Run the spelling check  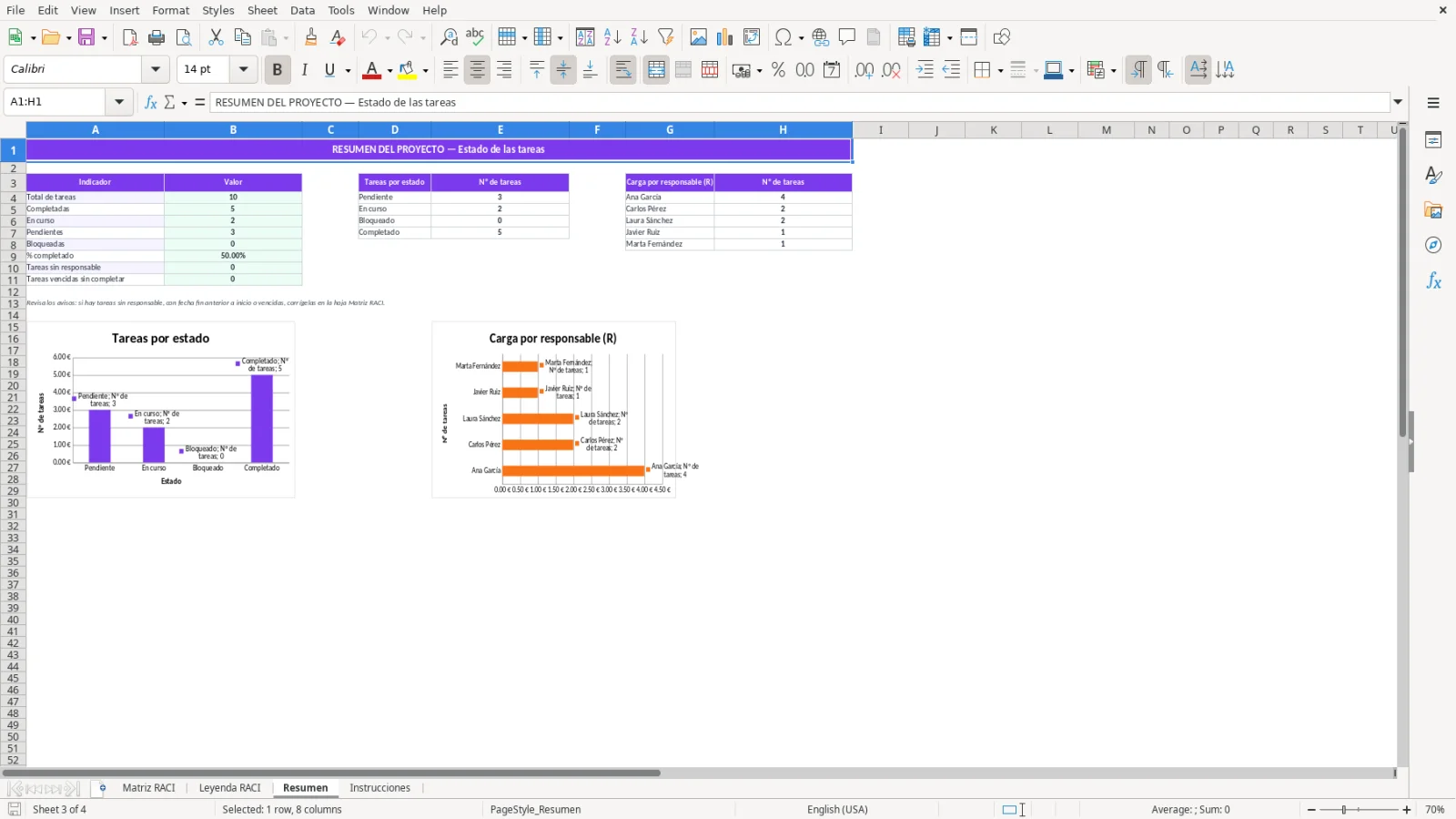475,37
